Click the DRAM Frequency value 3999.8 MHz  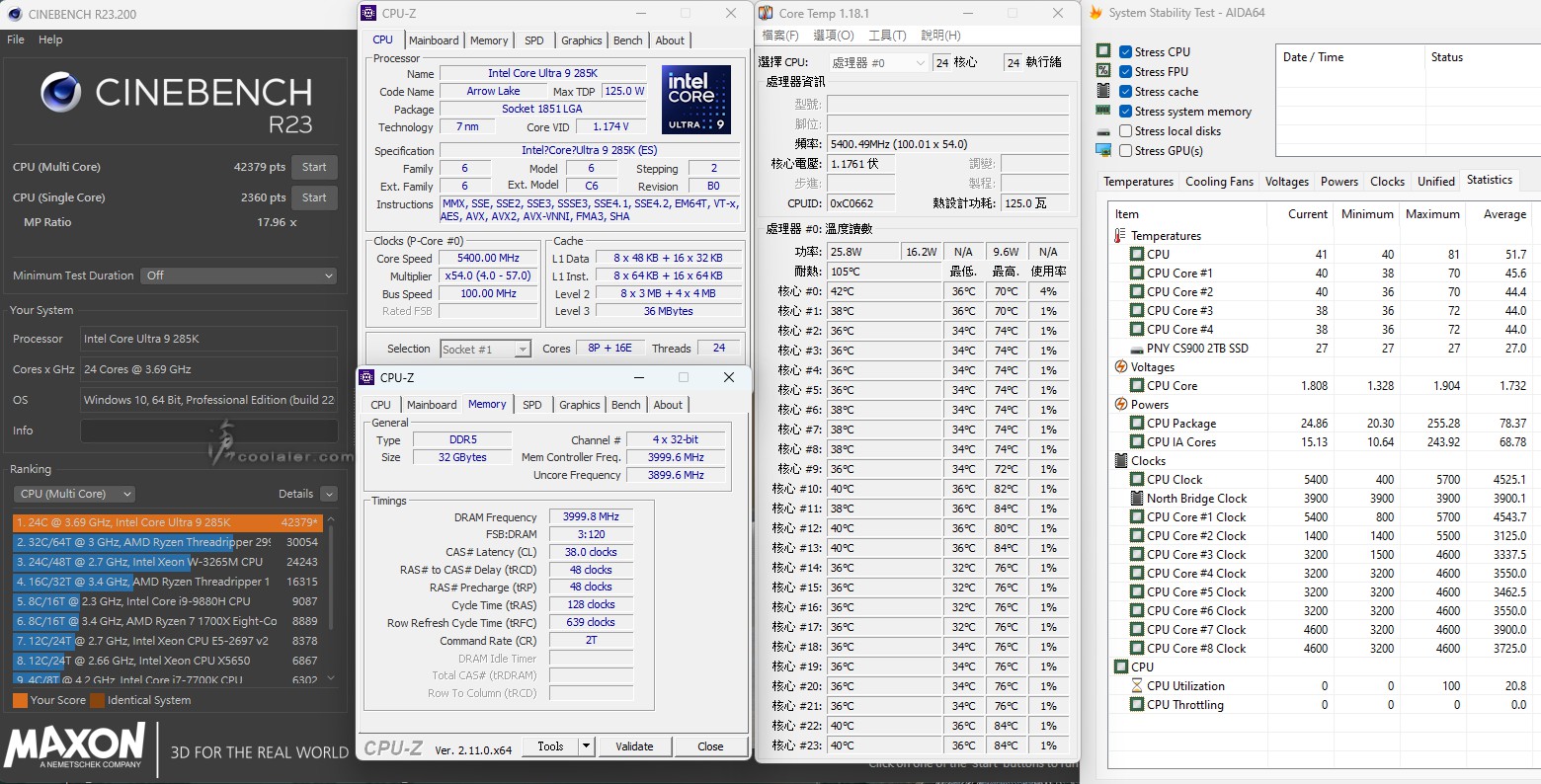591,516
